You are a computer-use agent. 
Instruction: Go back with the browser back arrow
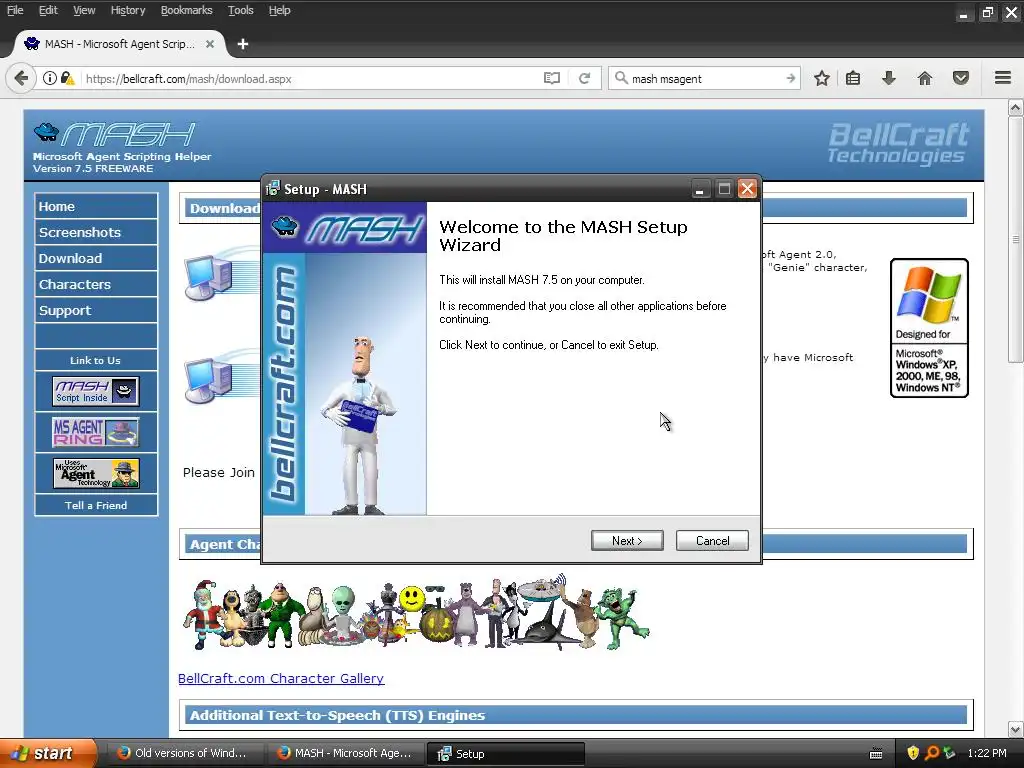[21, 78]
